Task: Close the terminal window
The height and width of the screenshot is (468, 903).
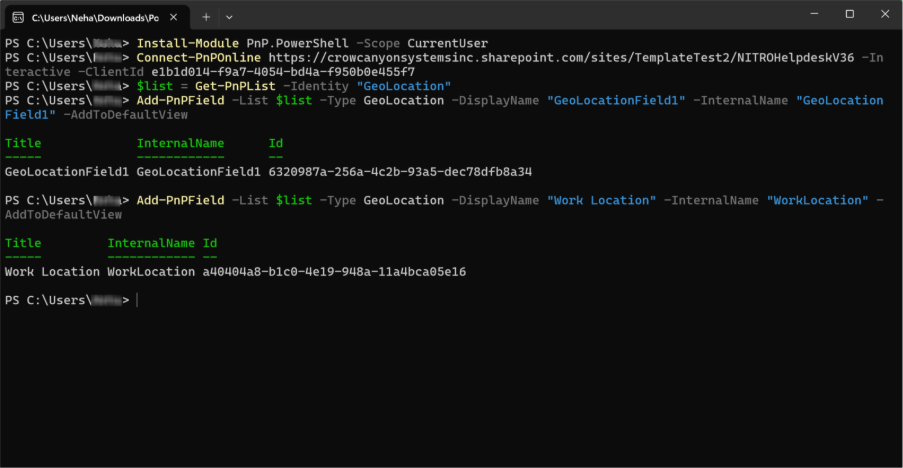Action: 884,15
